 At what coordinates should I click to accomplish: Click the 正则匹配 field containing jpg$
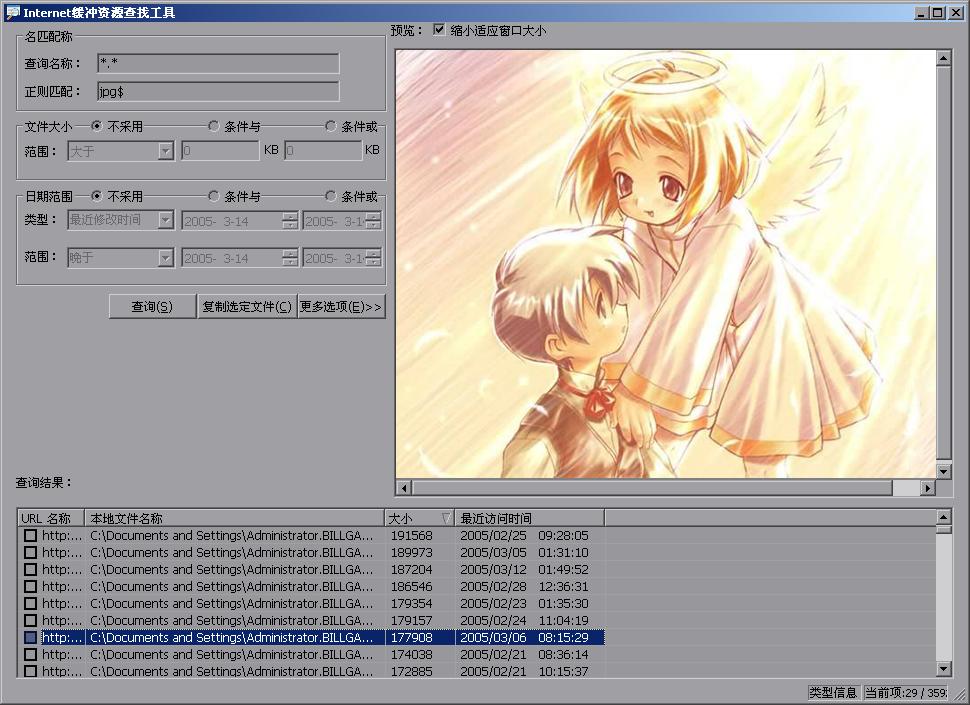pyautogui.click(x=218, y=92)
